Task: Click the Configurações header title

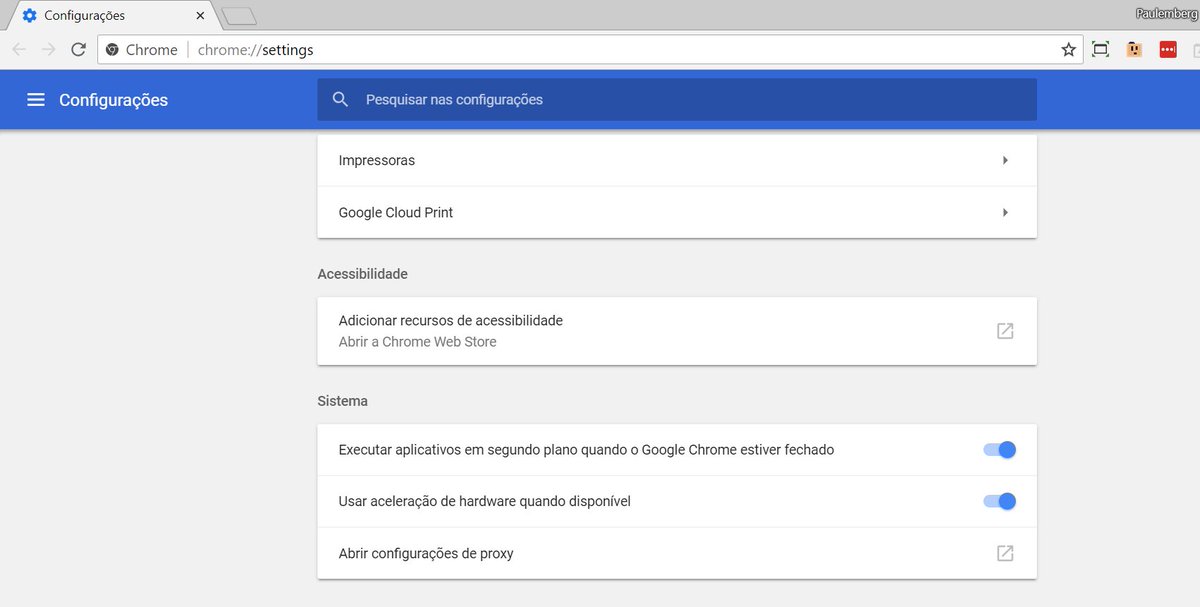Action: pyautogui.click(x=113, y=100)
